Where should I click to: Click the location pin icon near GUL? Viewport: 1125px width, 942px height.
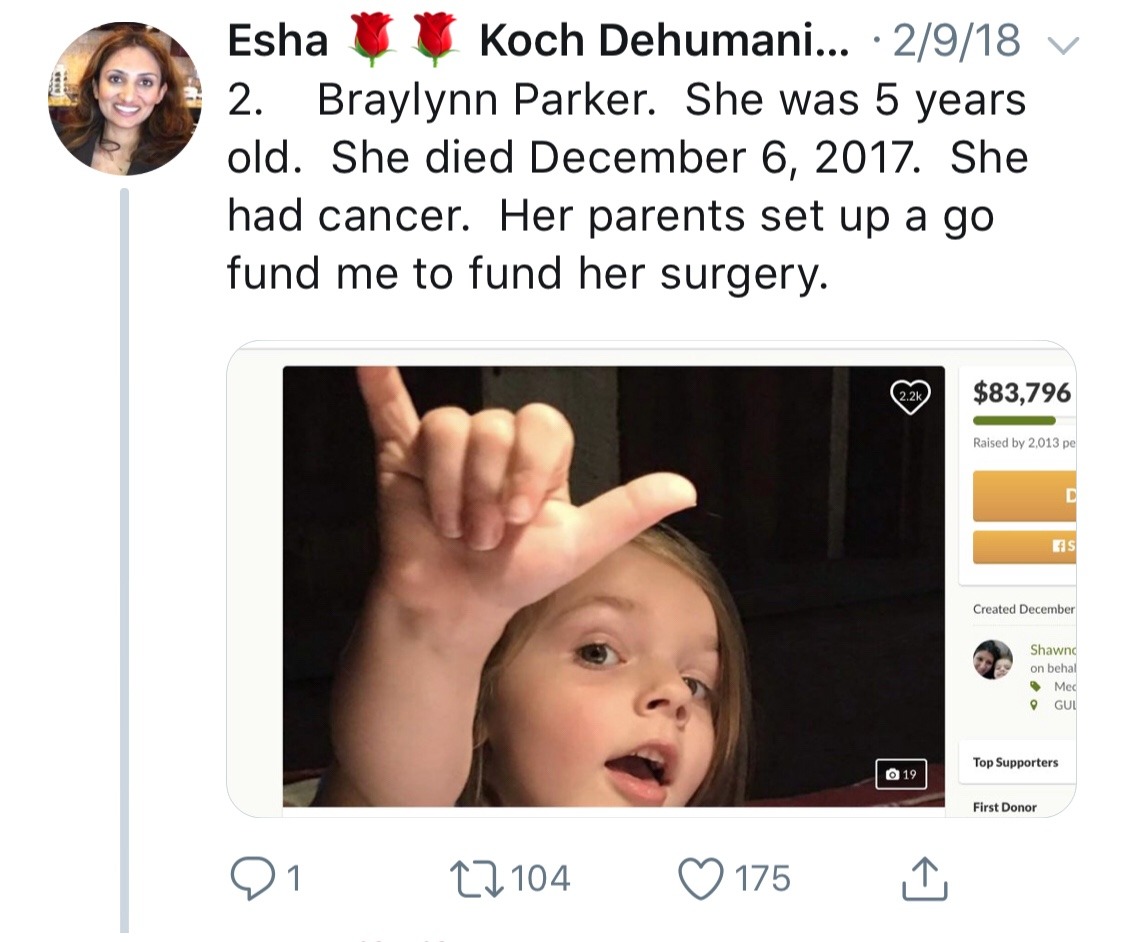click(1035, 704)
